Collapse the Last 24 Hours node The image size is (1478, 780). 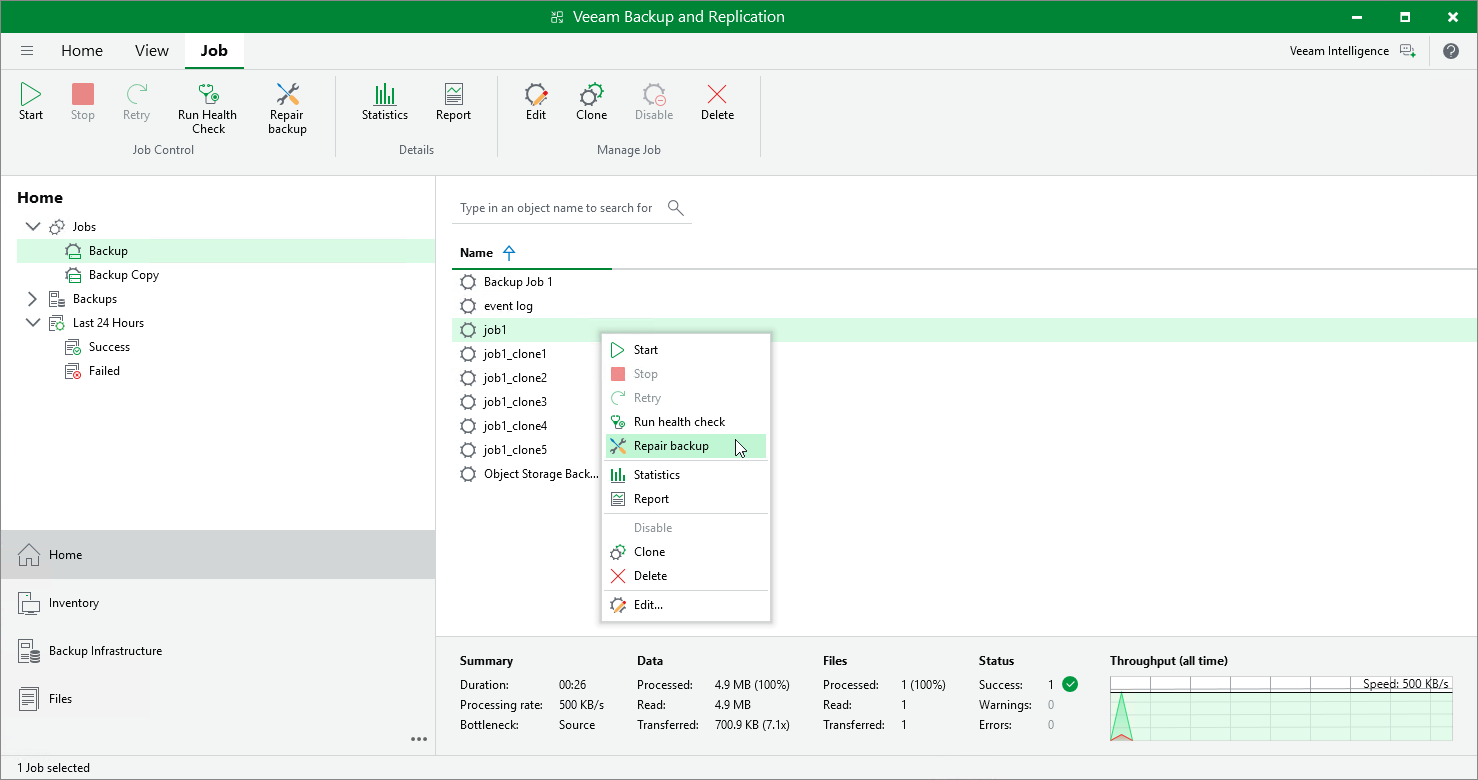tap(32, 323)
